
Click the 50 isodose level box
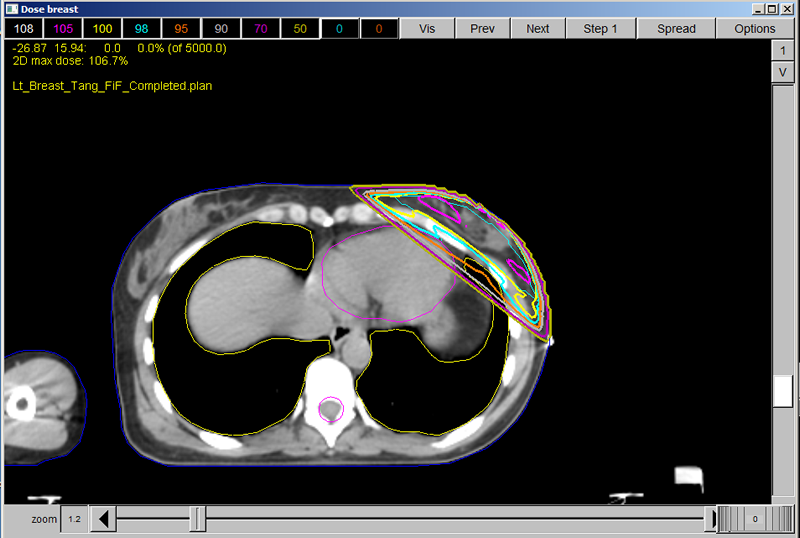(300, 29)
